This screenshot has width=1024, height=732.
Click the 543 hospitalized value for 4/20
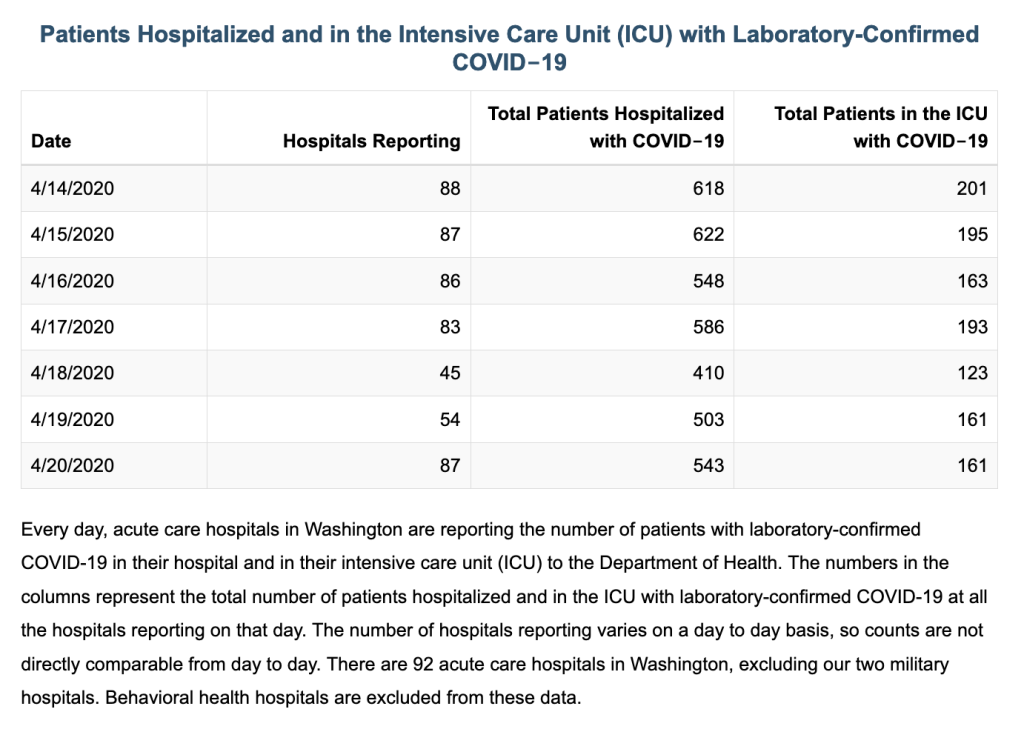point(709,466)
